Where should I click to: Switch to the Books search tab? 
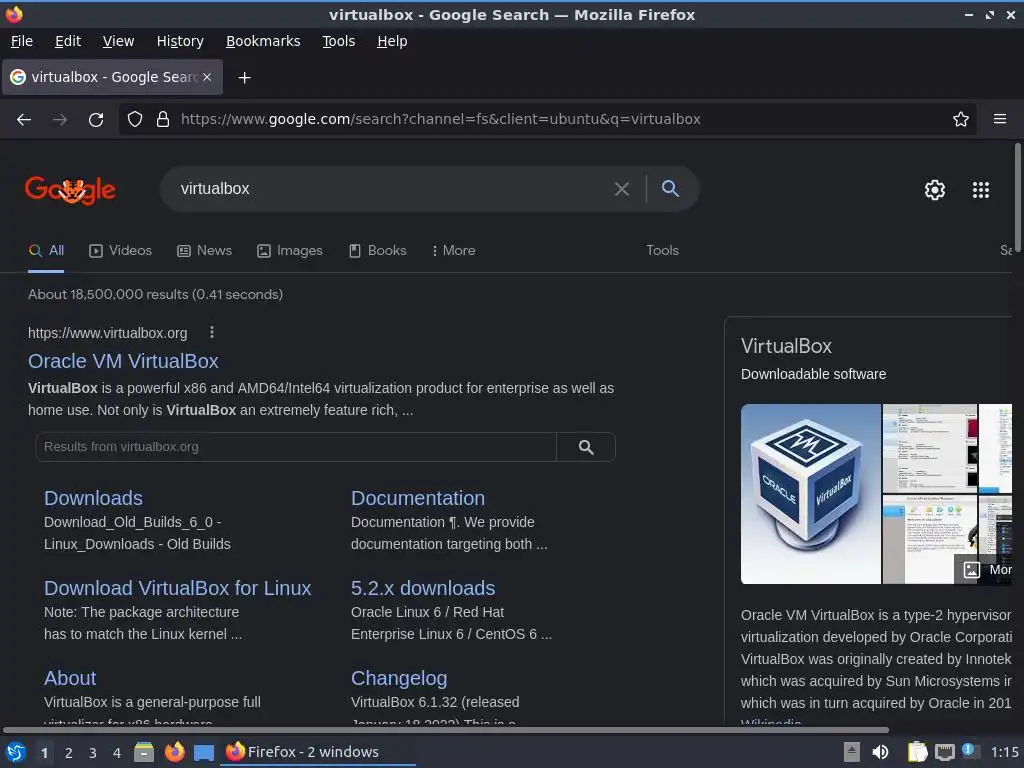[377, 251]
